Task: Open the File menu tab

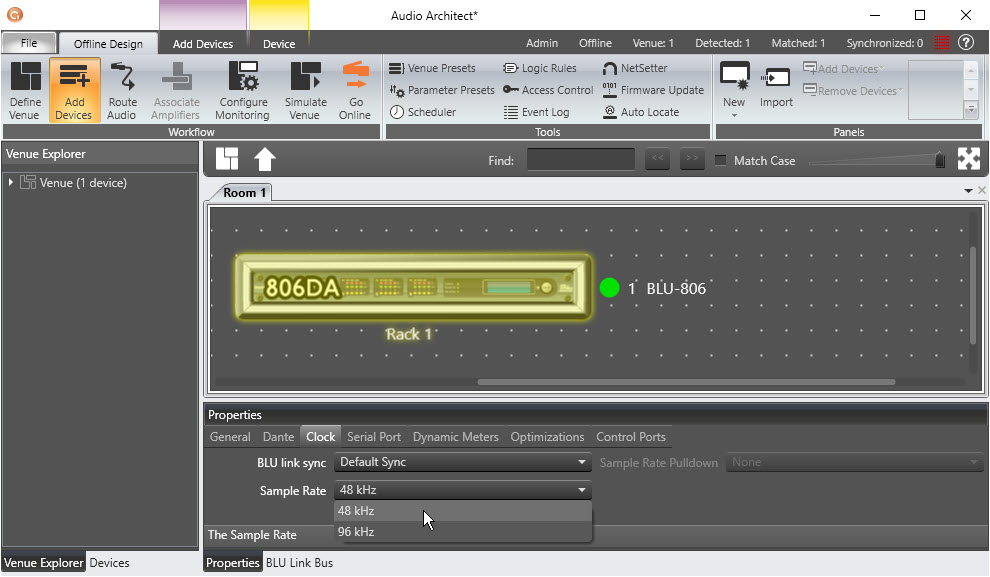Action: coord(29,44)
